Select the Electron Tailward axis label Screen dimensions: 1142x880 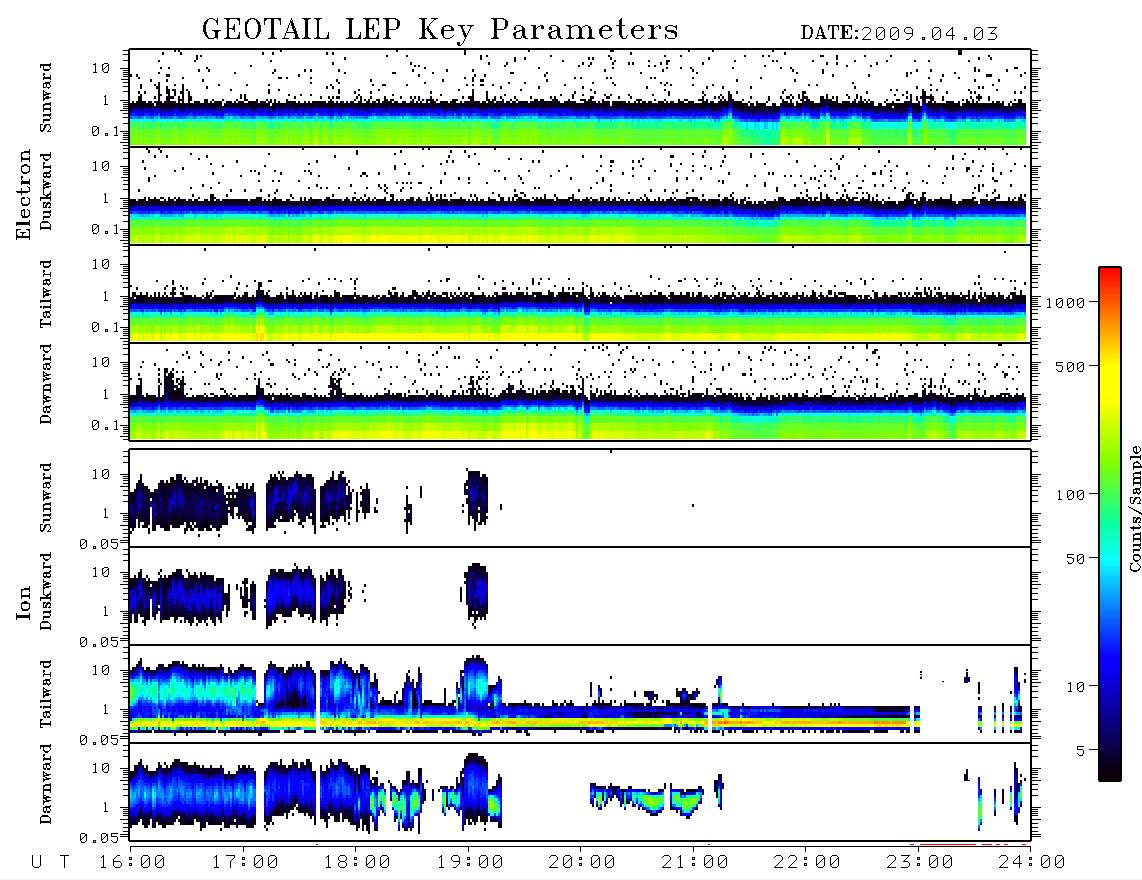(46, 294)
